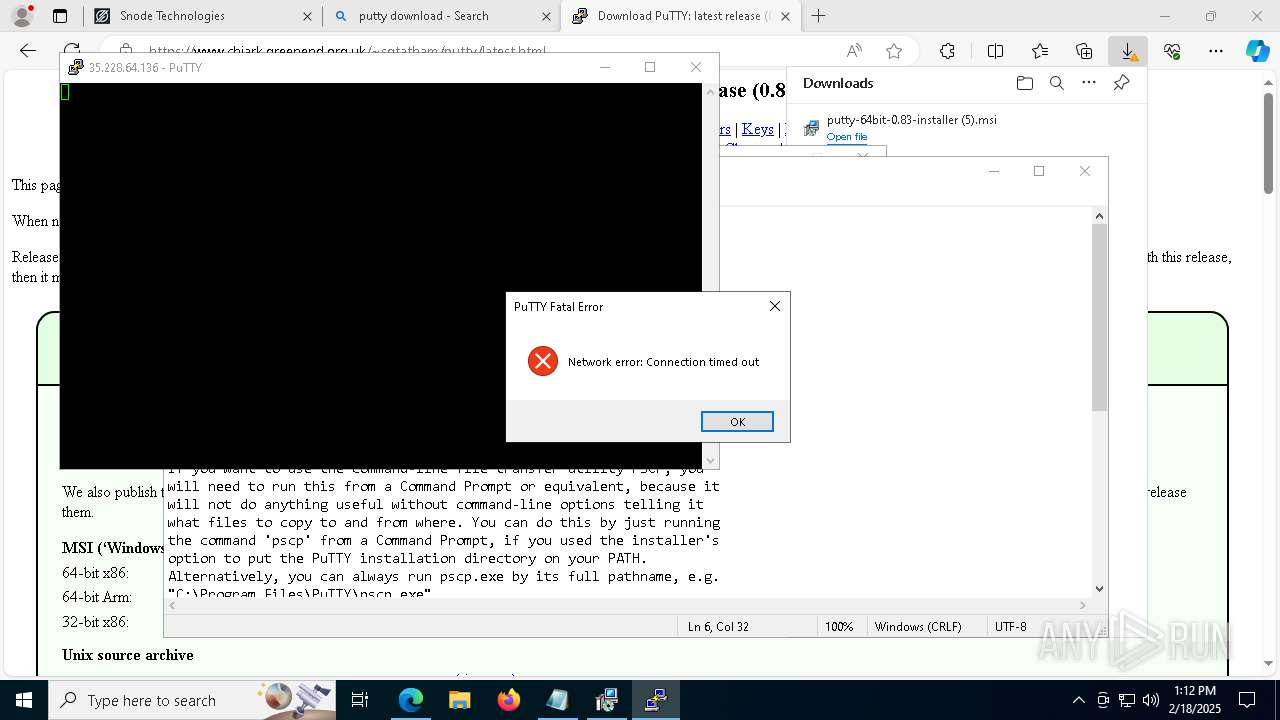
Task: Close the PuTTY Fatal Error dialog
Action: pos(774,306)
